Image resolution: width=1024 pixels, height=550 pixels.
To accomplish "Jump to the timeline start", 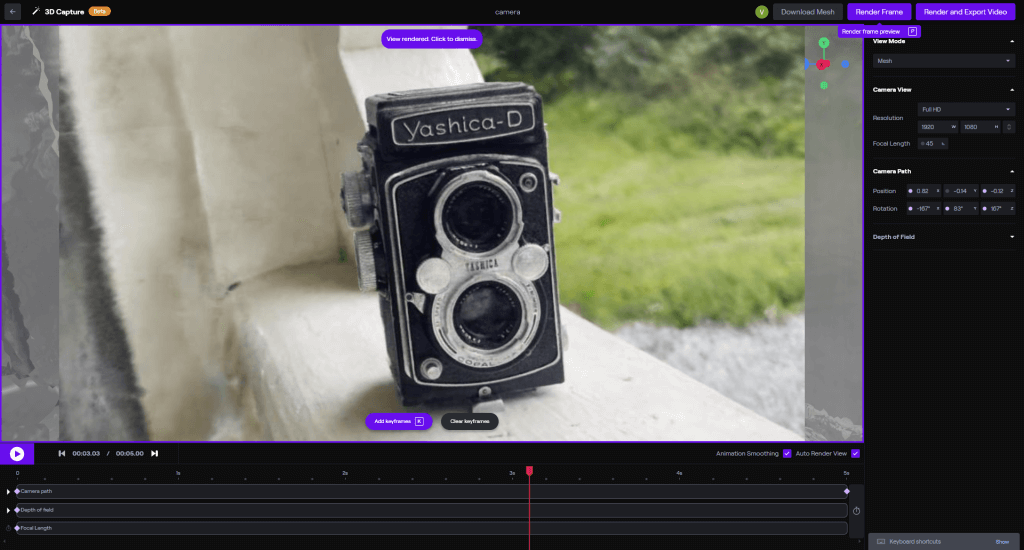I will click(x=61, y=453).
